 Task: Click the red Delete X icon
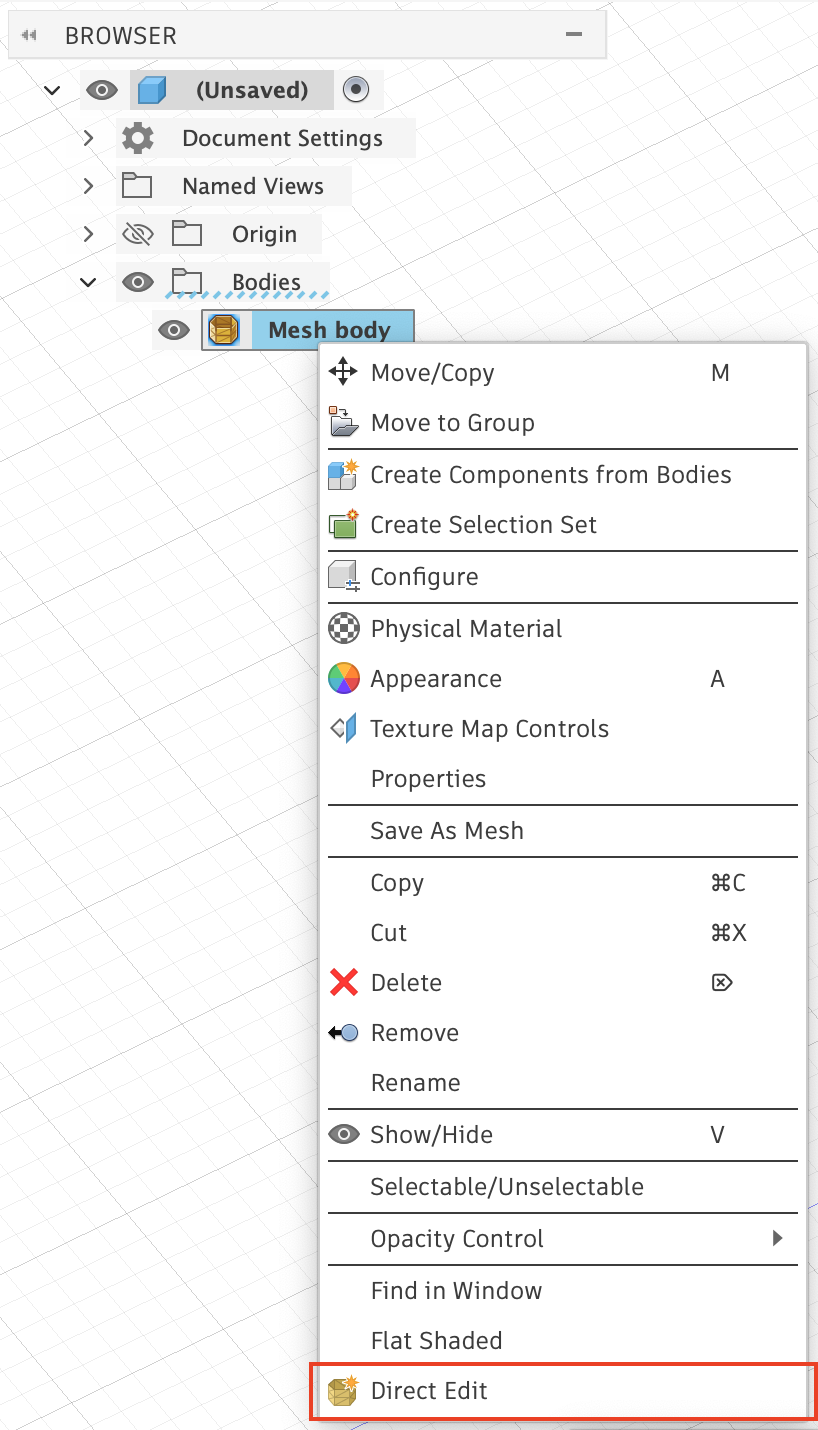coord(343,982)
